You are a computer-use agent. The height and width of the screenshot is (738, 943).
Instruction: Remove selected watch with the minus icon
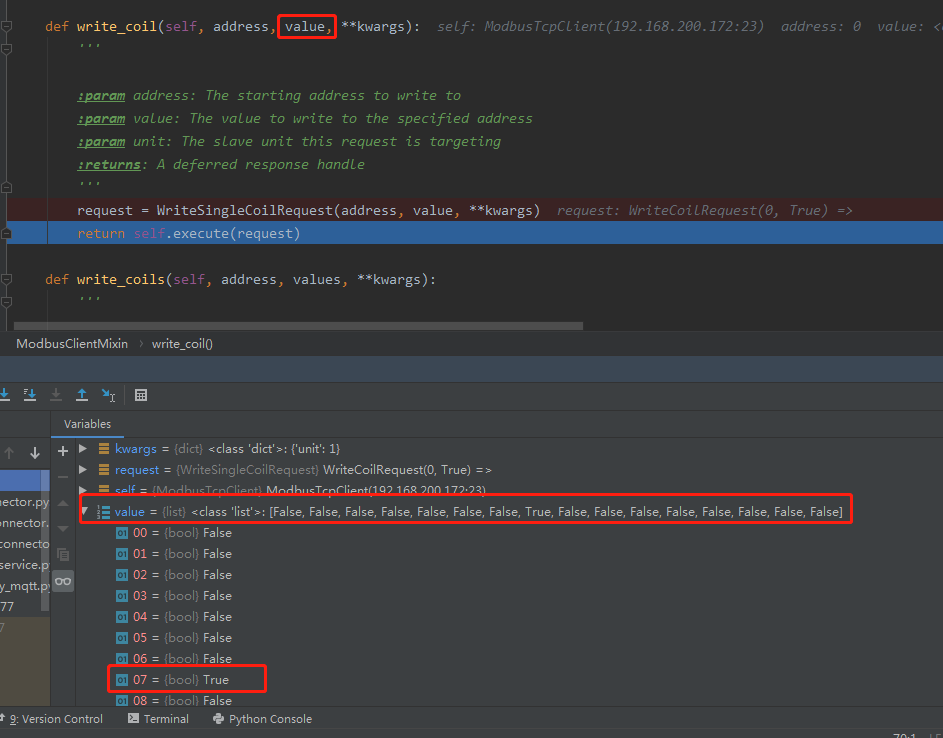click(x=62, y=477)
